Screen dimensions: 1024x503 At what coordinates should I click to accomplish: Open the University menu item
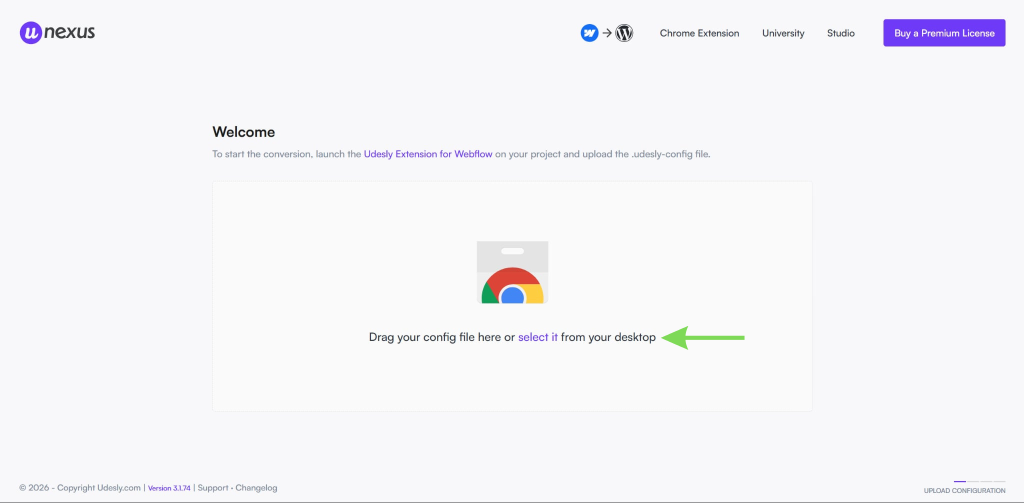click(x=783, y=33)
